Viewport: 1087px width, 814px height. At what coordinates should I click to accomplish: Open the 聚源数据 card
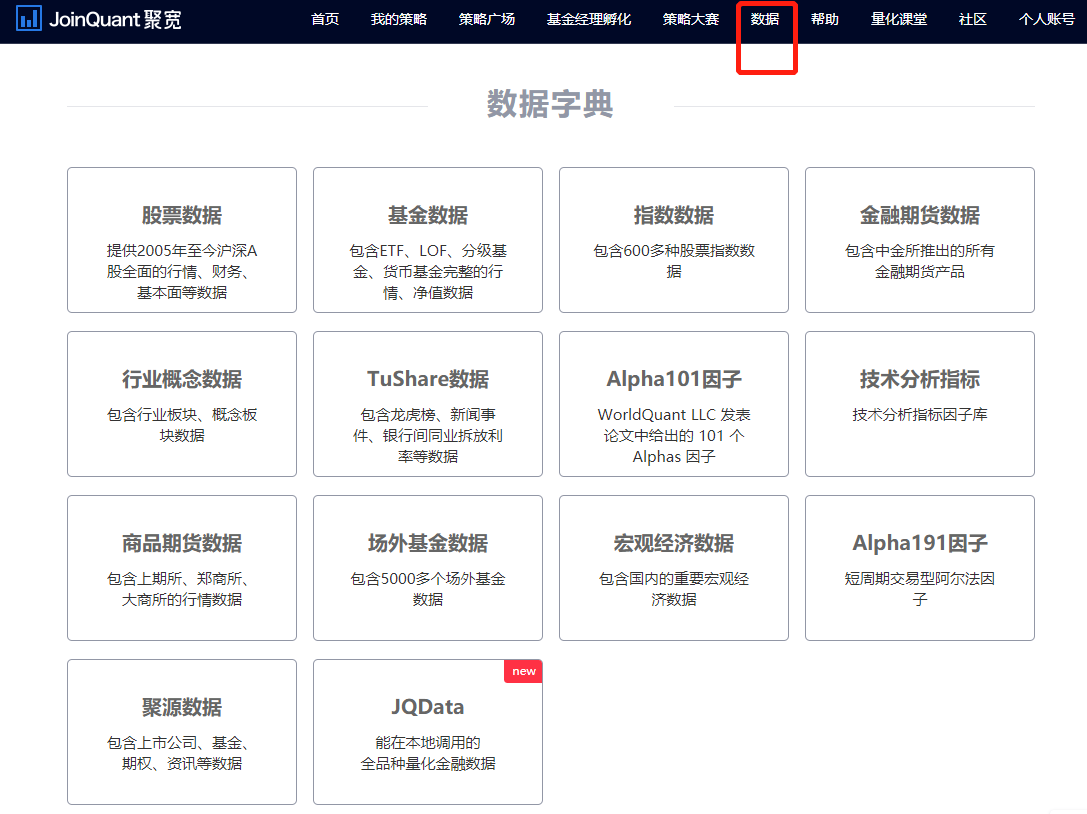point(182,732)
